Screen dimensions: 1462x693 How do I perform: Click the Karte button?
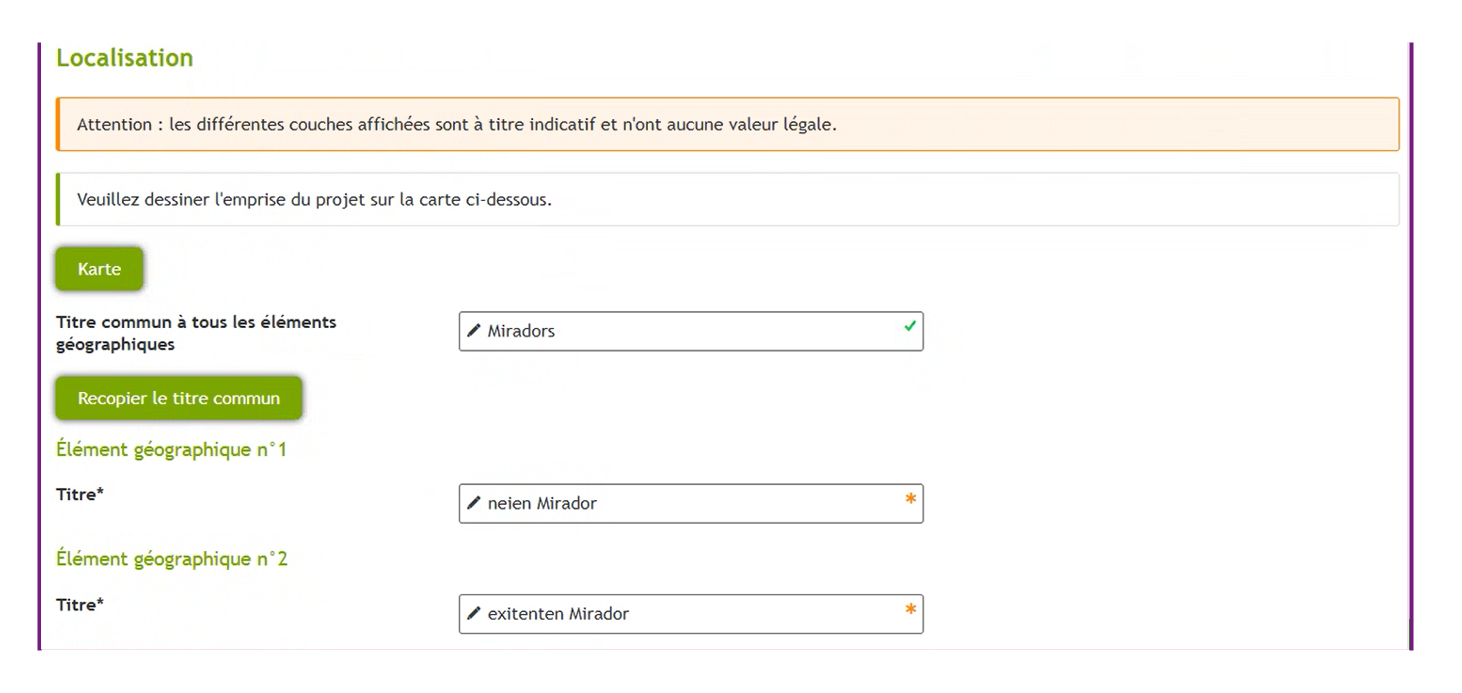click(99, 270)
